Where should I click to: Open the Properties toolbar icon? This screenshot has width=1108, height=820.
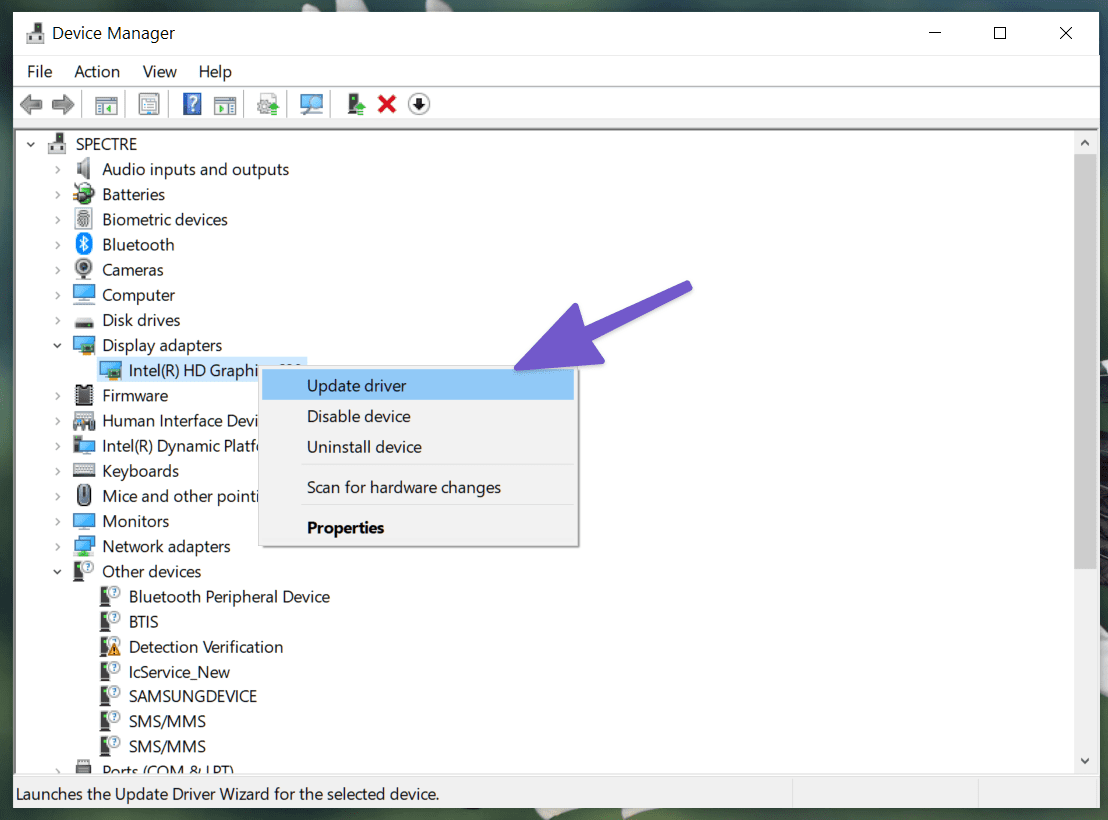tap(148, 105)
